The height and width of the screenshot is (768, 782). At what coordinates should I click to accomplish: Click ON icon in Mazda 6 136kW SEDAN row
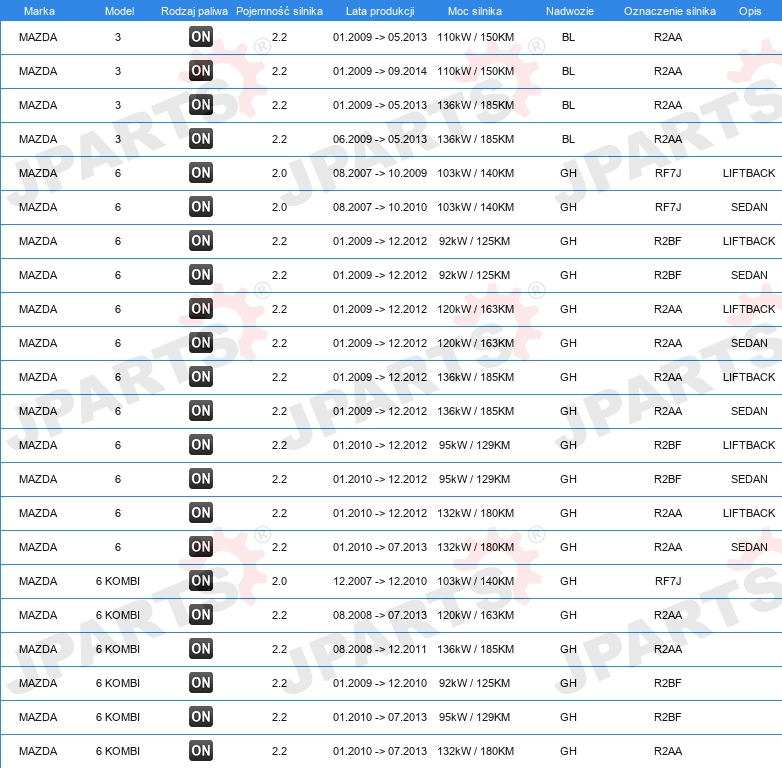point(201,411)
